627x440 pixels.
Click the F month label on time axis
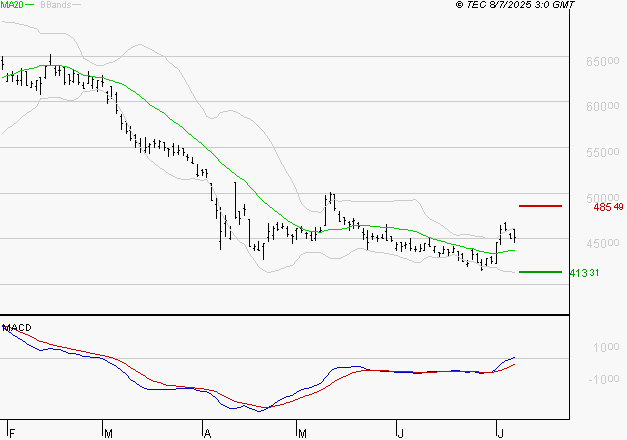(12, 433)
